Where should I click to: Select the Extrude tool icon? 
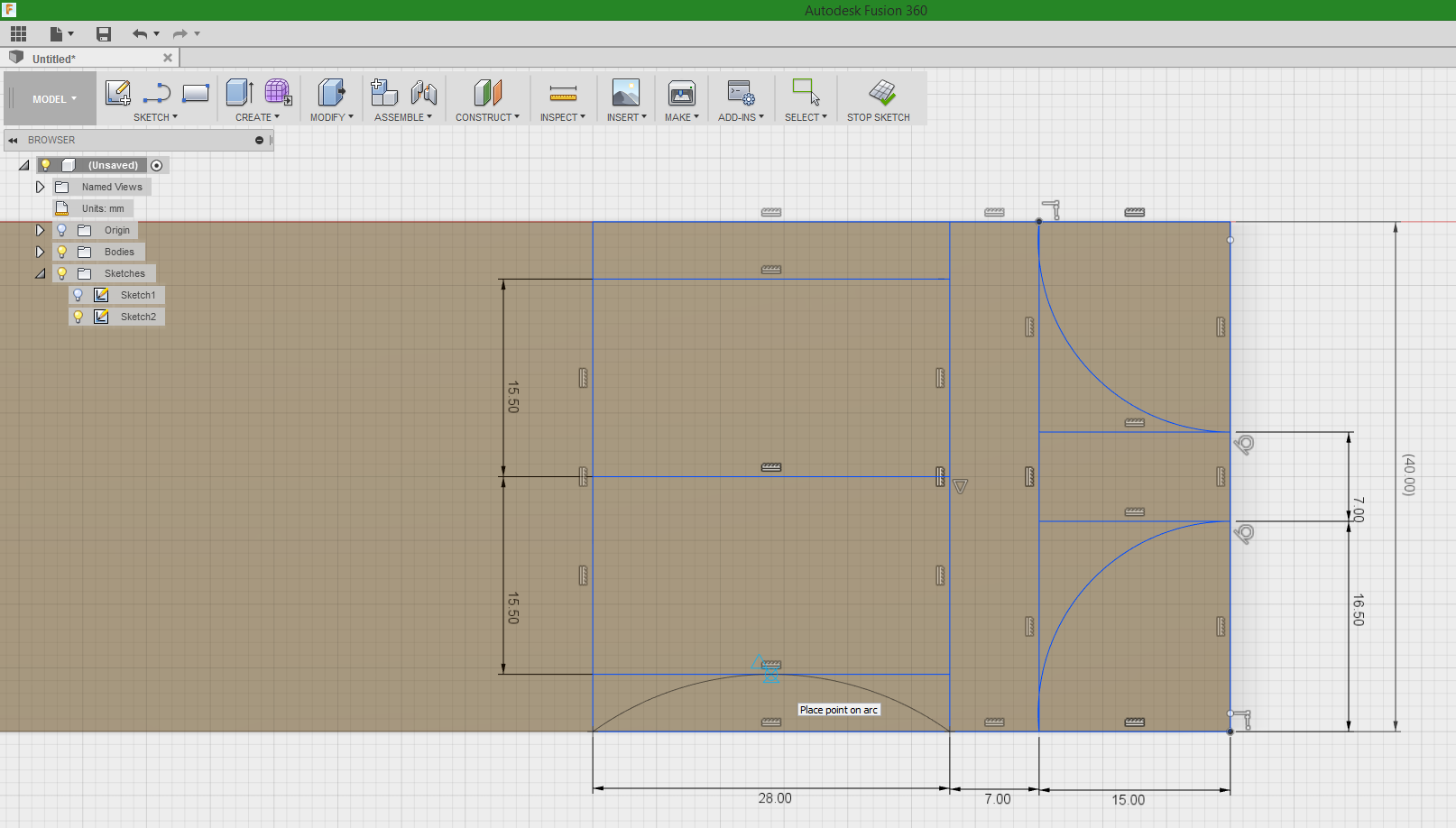click(x=239, y=92)
